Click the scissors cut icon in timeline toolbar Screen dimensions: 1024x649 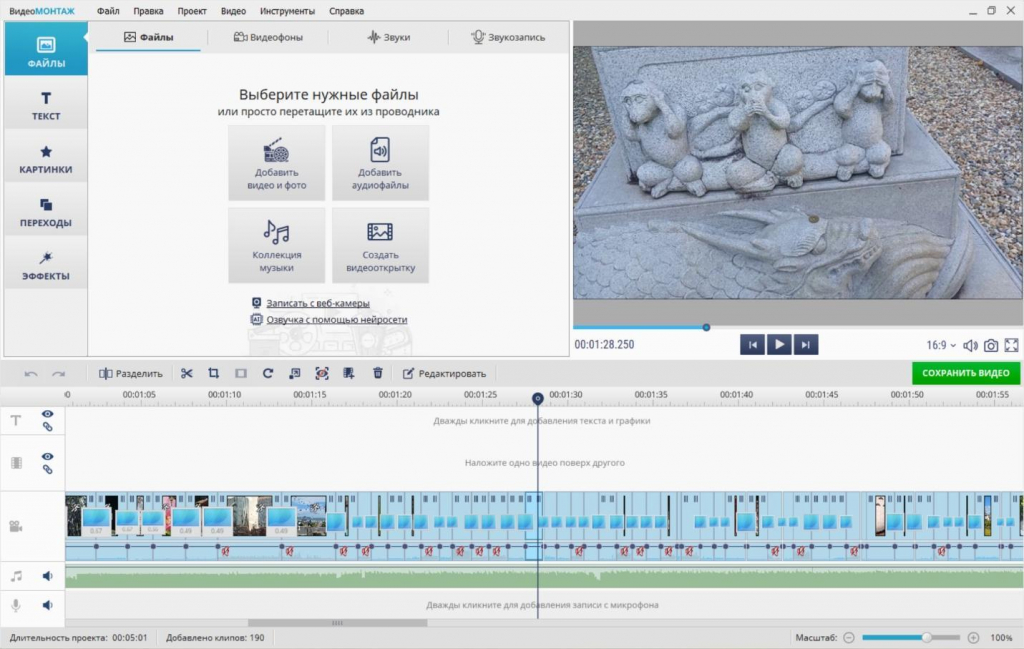tap(186, 373)
